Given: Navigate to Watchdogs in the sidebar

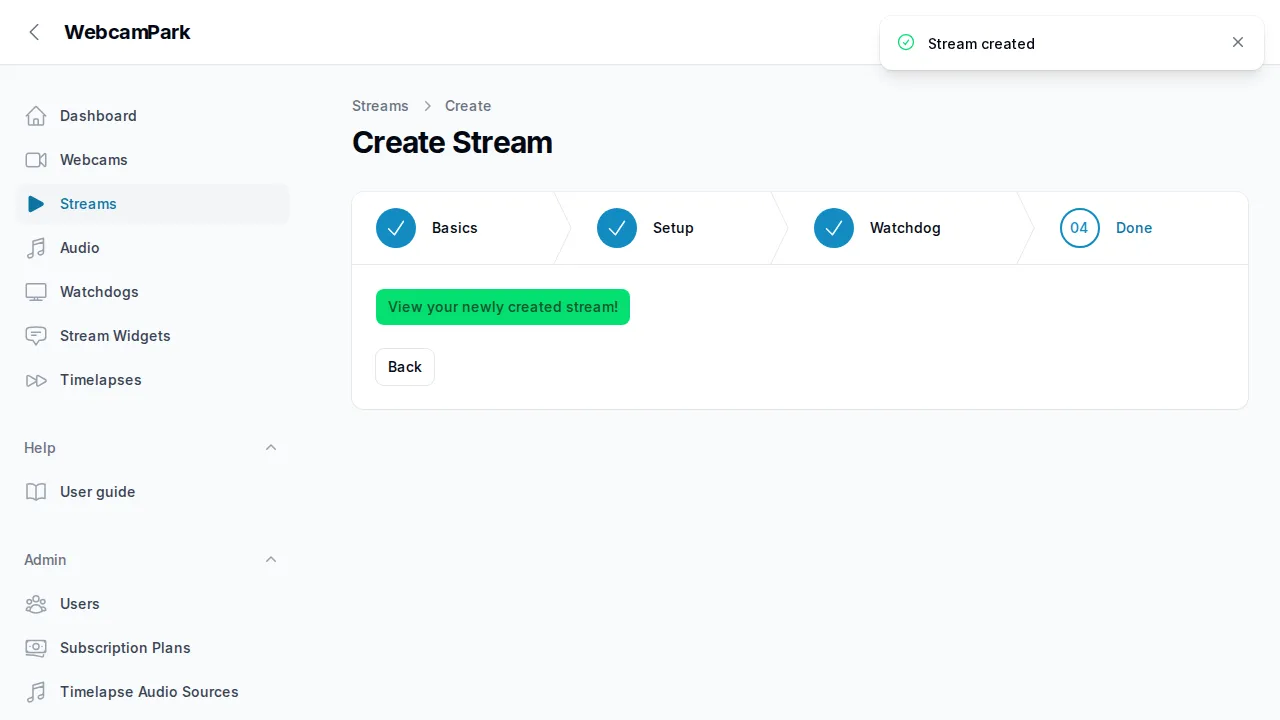Looking at the screenshot, I should coord(153,292).
